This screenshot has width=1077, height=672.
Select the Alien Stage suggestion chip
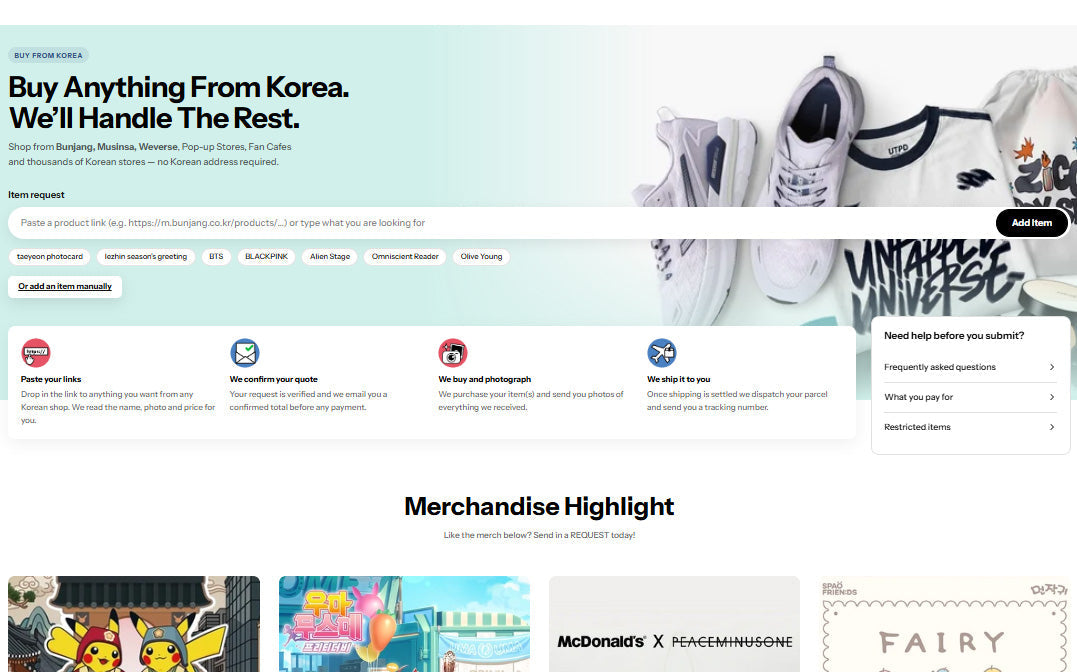330,257
